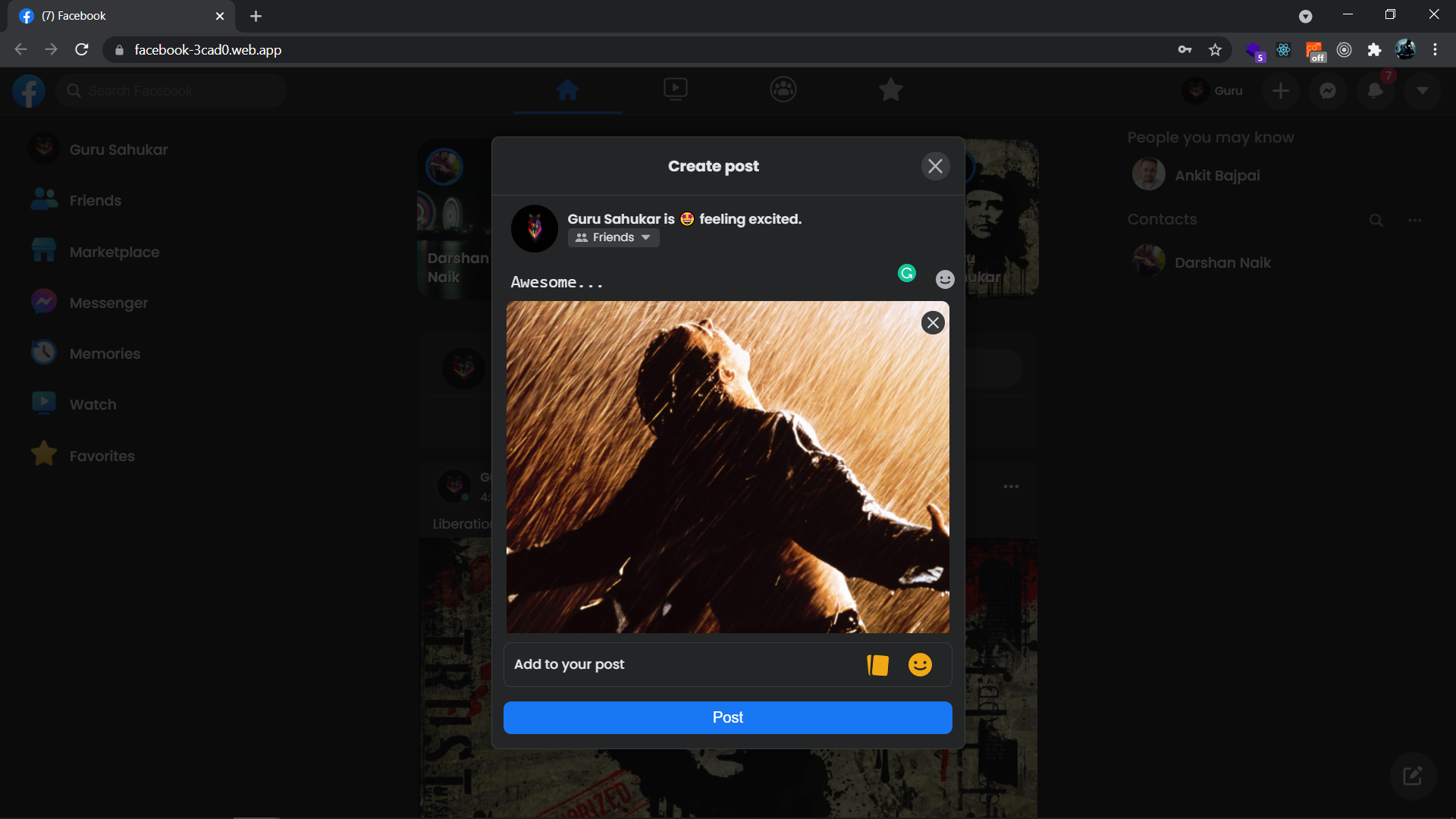
Task: Click the plus Create icon
Action: click(1280, 91)
